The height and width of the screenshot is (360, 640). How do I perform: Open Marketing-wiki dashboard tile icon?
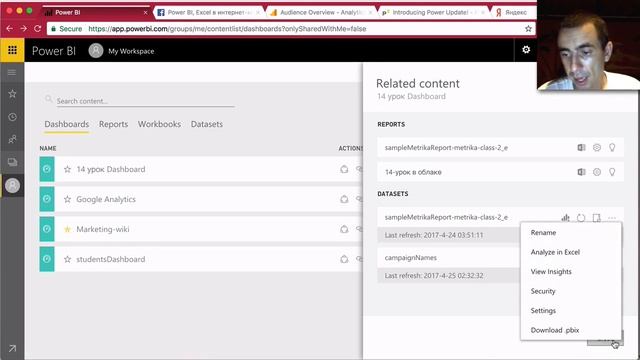47,229
